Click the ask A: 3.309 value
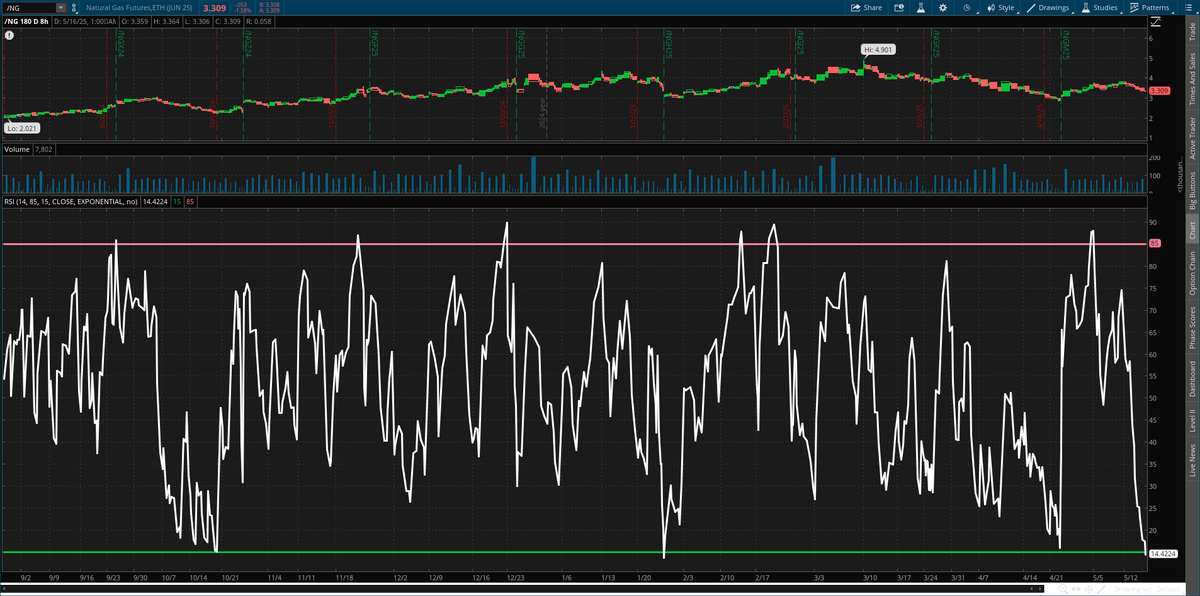Image resolution: width=1200 pixels, height=596 pixels. (268, 10)
